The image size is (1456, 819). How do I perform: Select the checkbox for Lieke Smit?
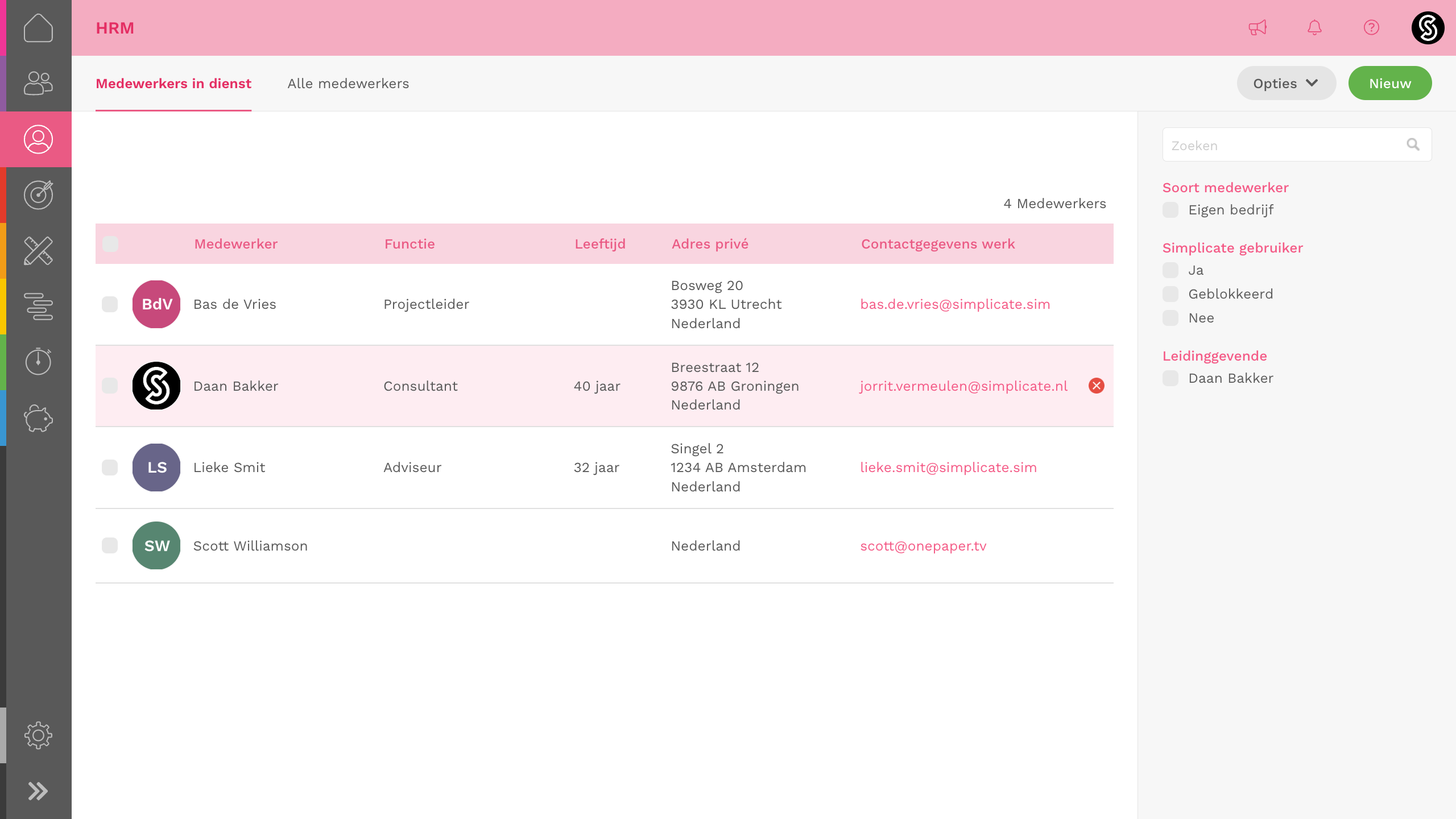[x=110, y=468]
